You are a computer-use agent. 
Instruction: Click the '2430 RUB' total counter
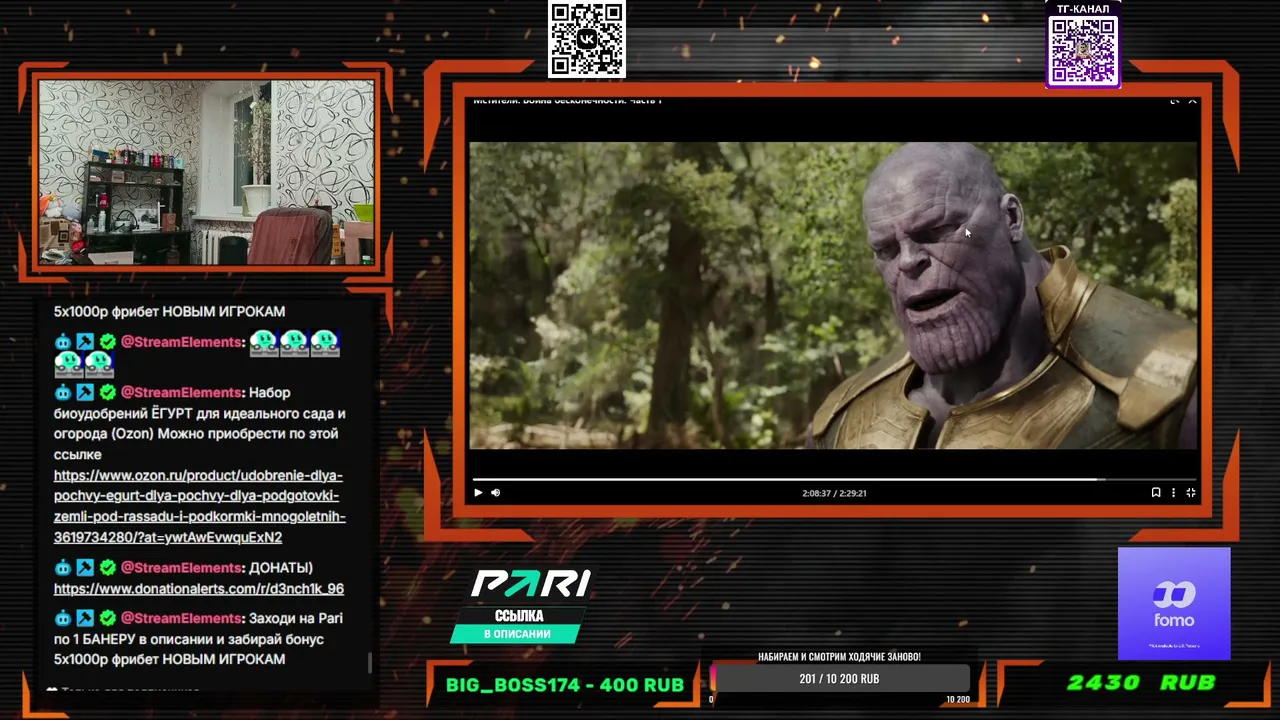1141,683
